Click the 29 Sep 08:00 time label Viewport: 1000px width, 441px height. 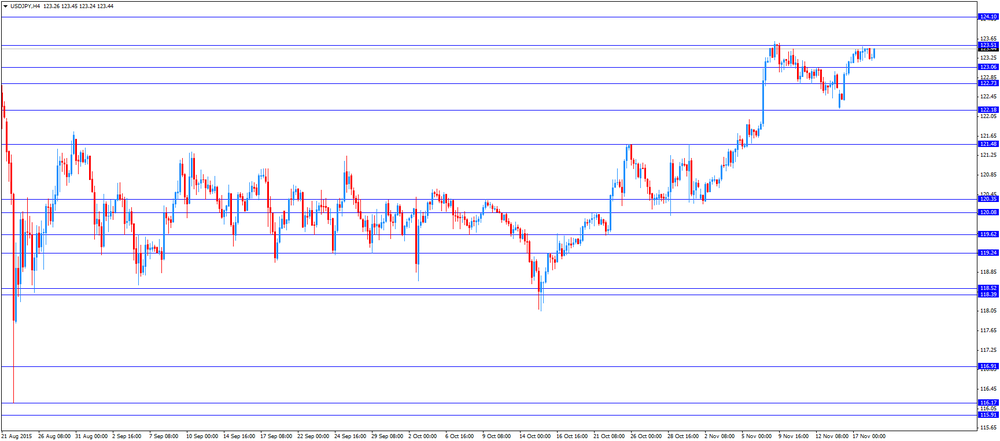387,437
